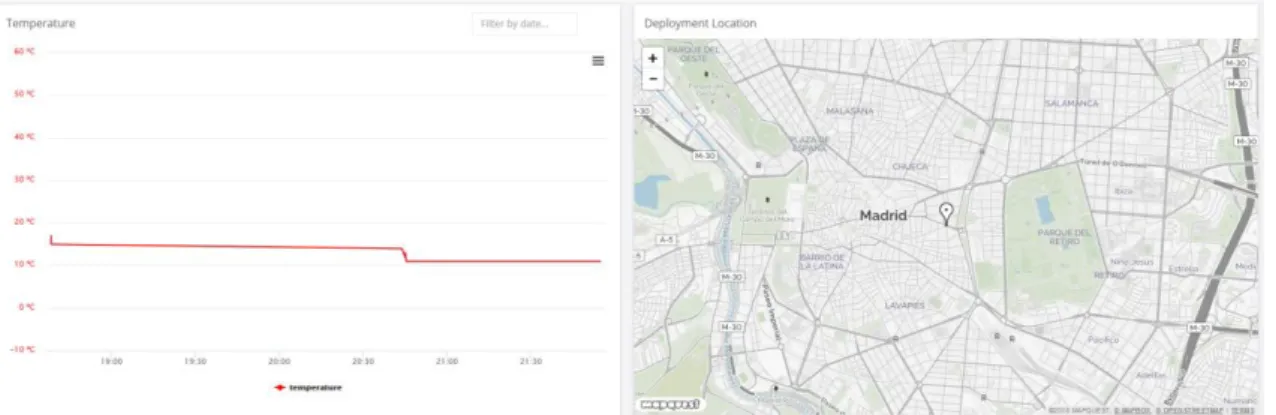Click the Malasaña district label

pyautogui.click(x=851, y=111)
